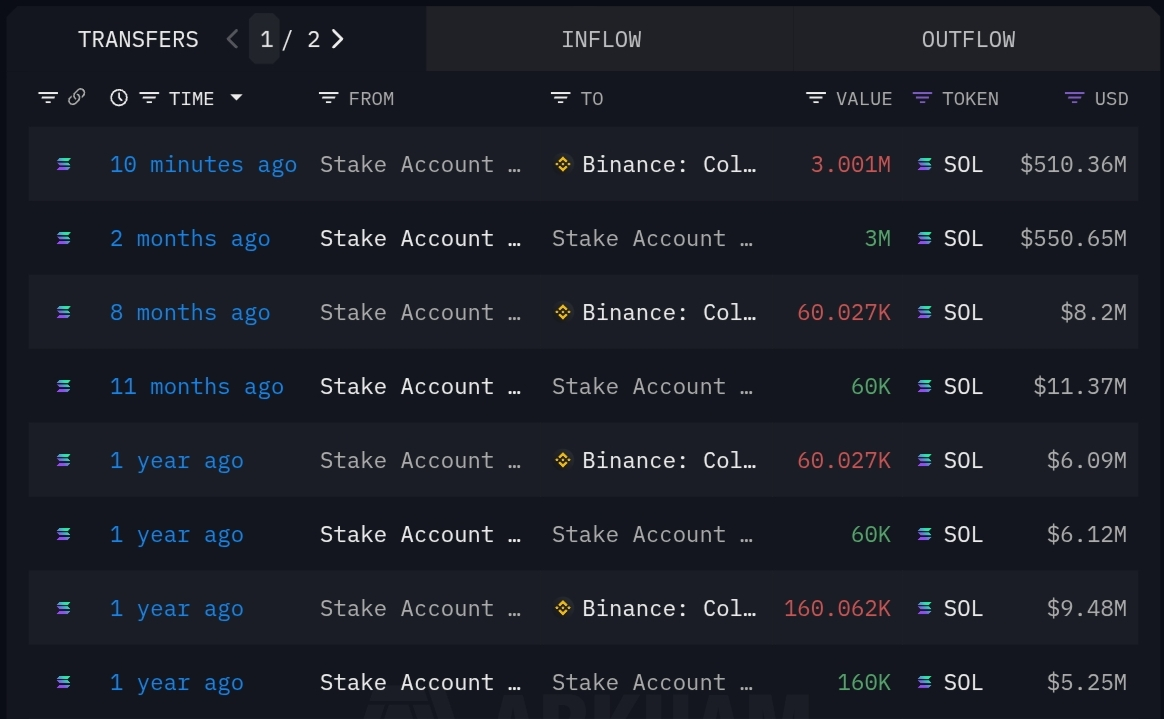The image size is (1164, 719).
Task: Open the purple USD filter
Action: 1074,98
